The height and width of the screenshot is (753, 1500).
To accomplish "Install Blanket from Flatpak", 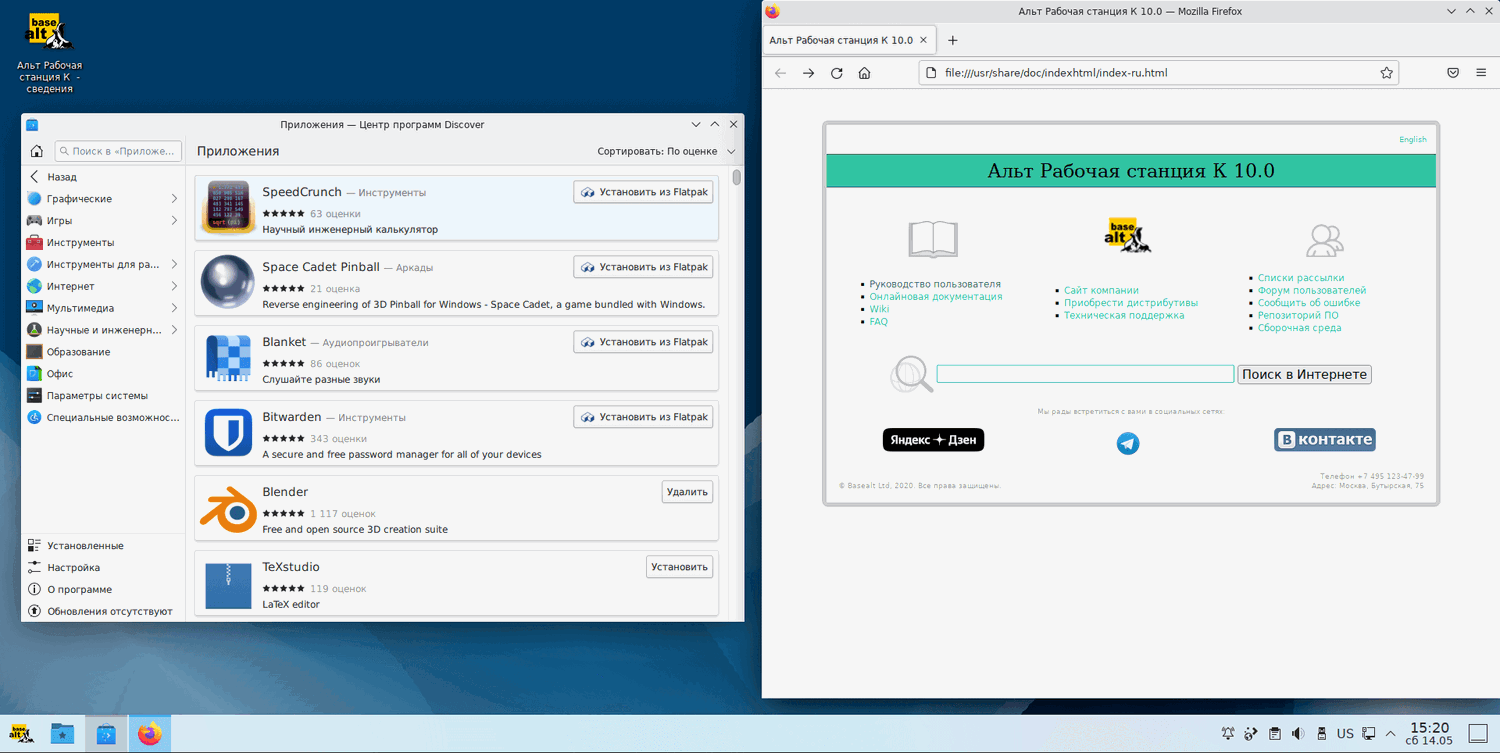I will [x=643, y=342].
